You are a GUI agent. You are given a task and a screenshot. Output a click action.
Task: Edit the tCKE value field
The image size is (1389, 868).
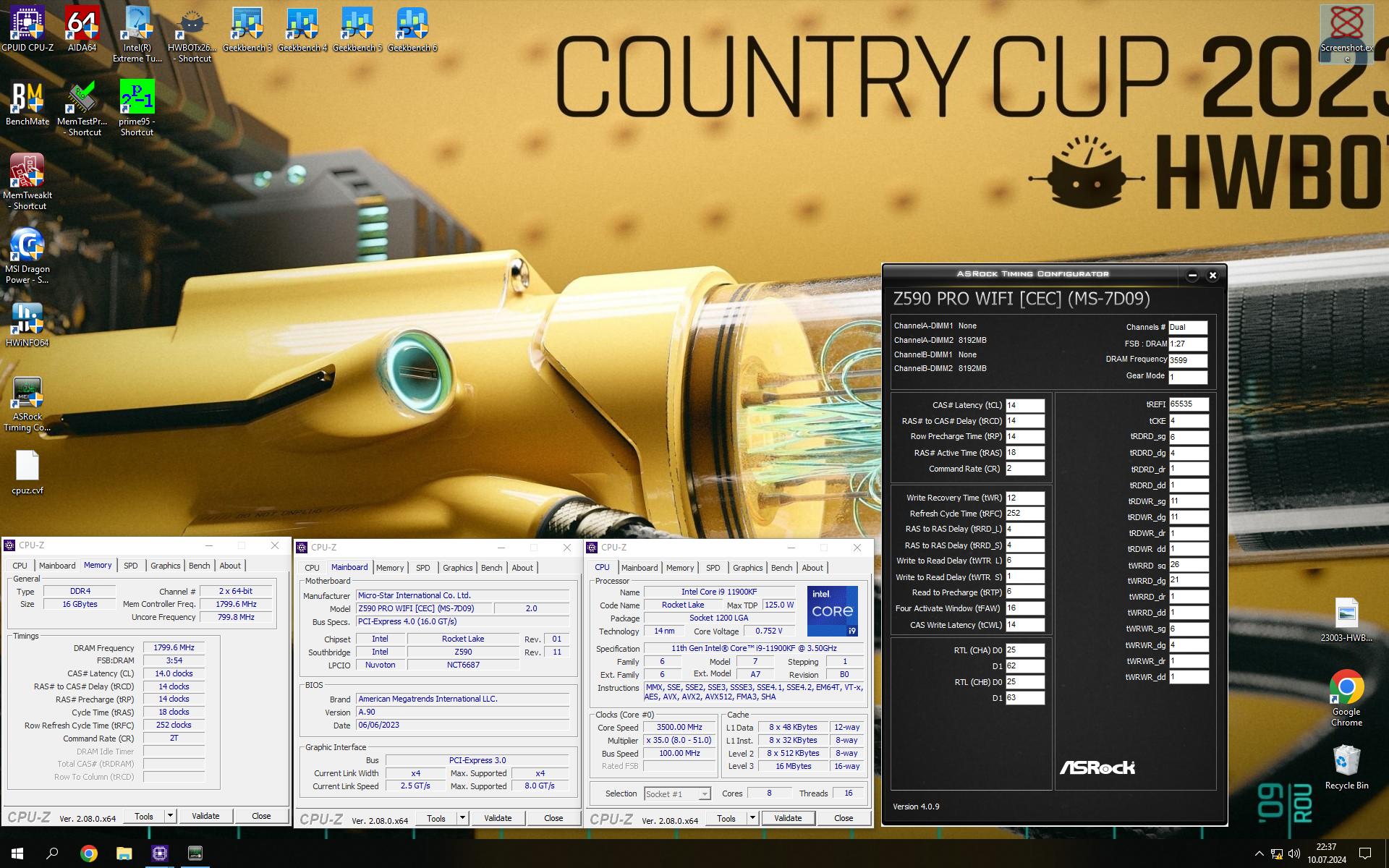(1189, 421)
